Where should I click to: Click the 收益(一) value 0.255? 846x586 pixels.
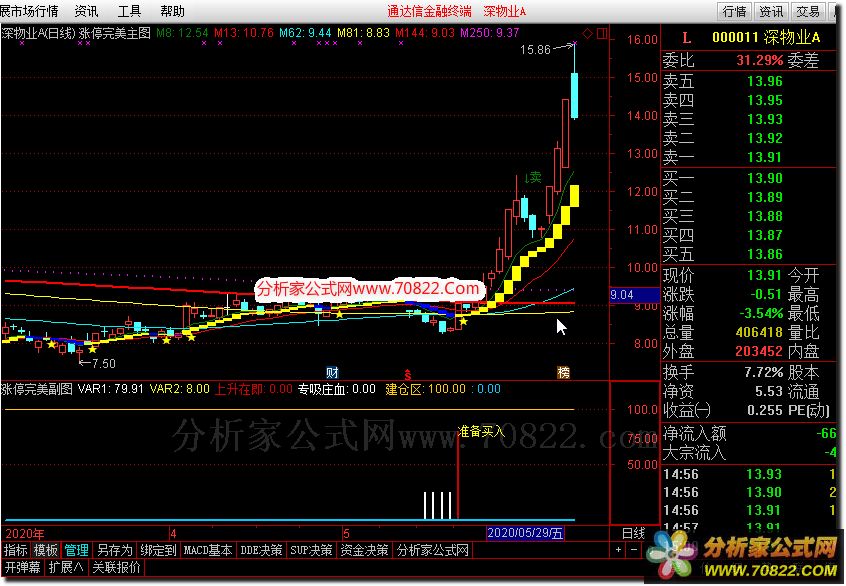click(x=765, y=411)
